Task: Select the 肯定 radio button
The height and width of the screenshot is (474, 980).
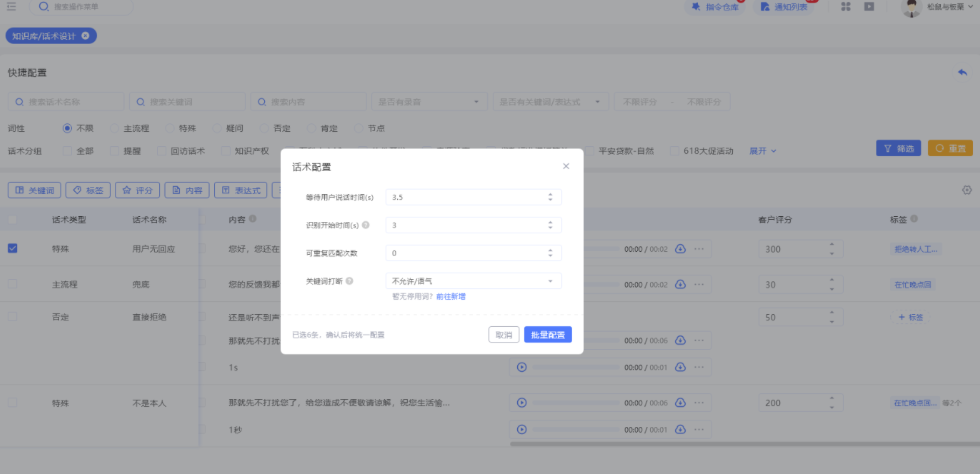Action: (x=311, y=128)
